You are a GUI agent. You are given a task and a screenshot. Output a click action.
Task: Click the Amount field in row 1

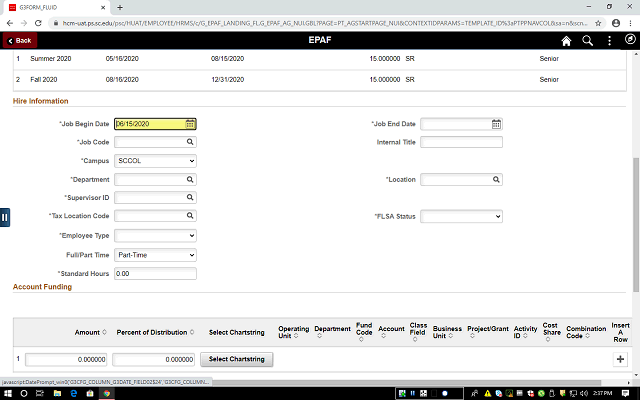click(66, 360)
